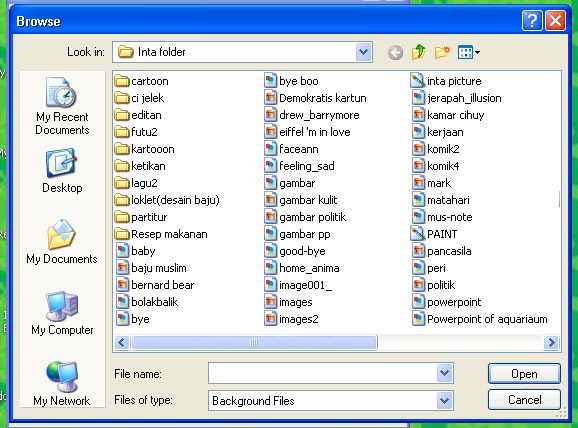The image size is (578, 428).
Task: Select the PAINT file
Action: [434, 234]
